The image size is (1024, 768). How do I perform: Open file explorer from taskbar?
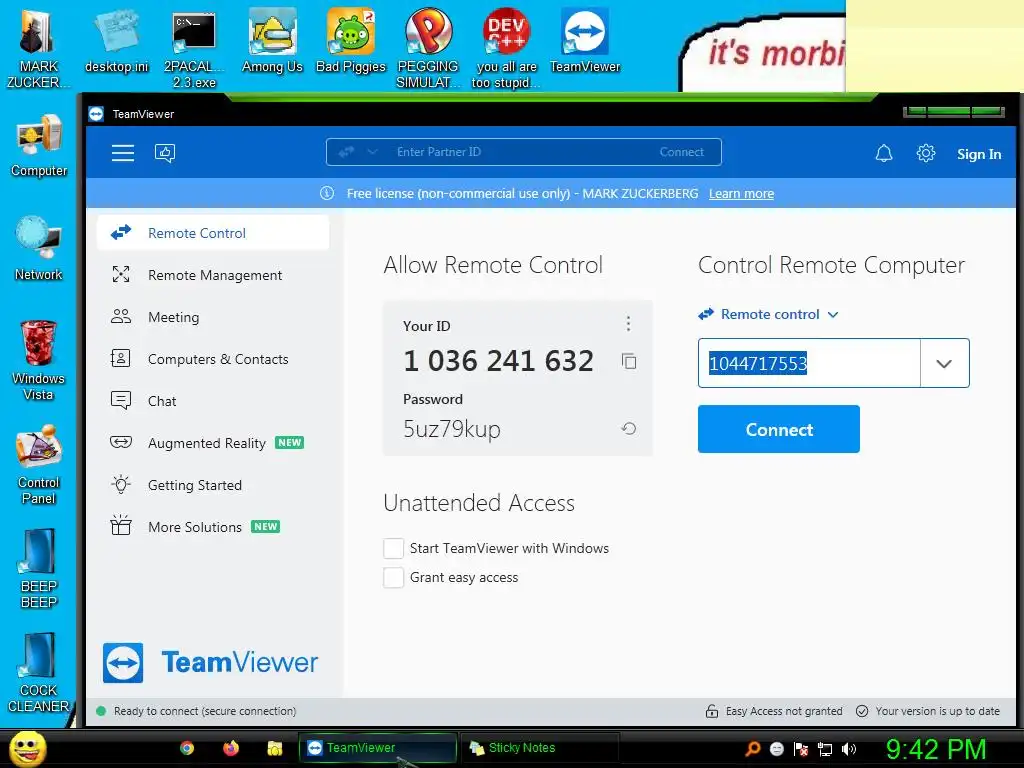(274, 748)
